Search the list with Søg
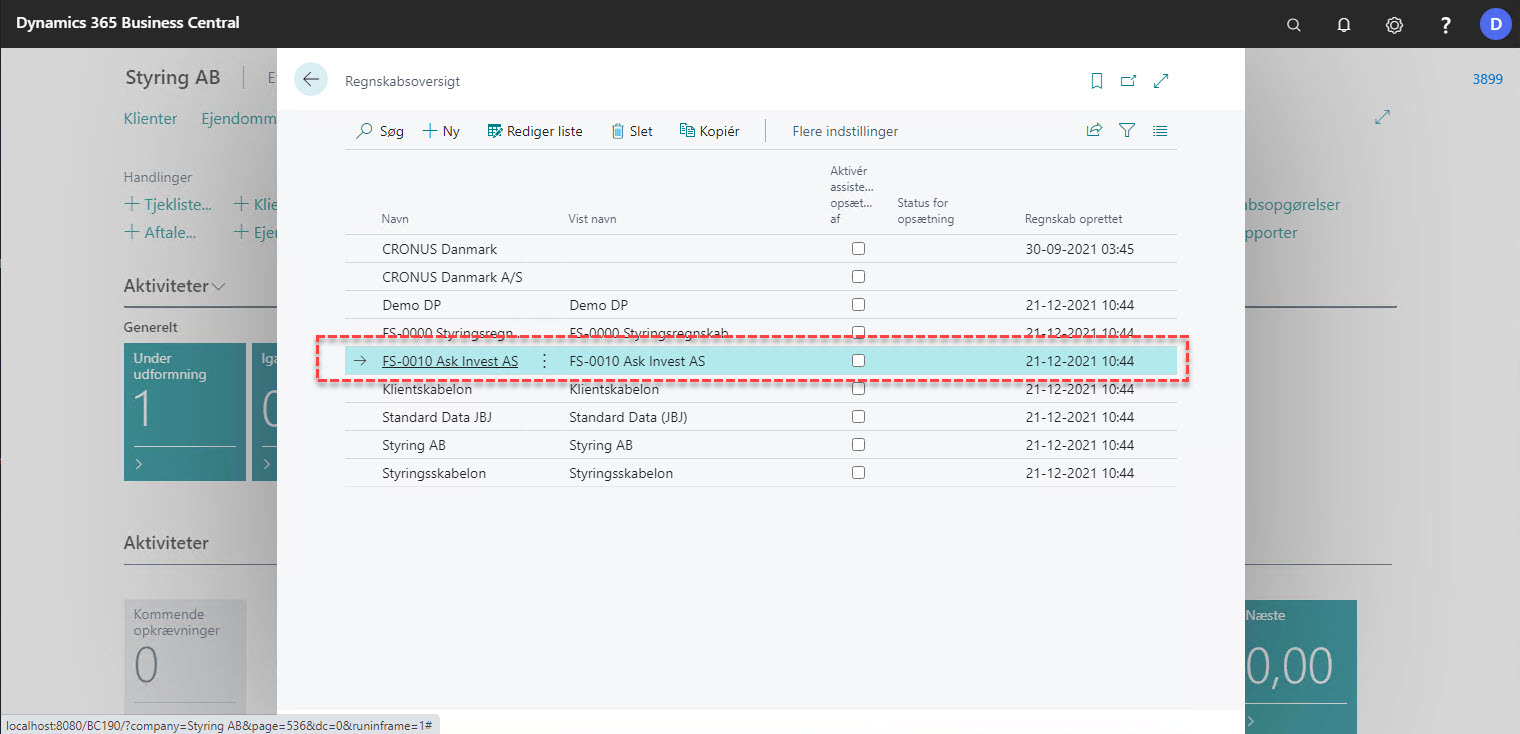The image size is (1520, 734). 381,131
